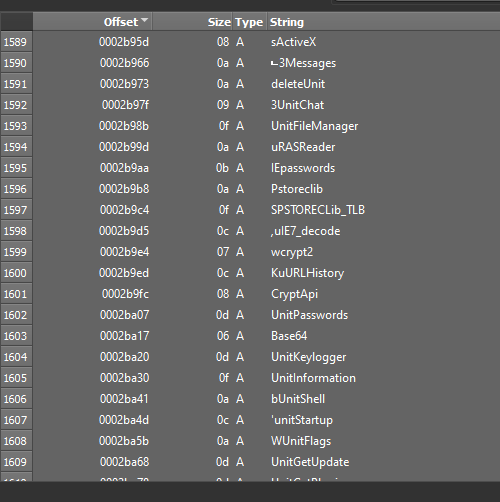The image size is (500, 502).
Task: Select the UnitGetUpdate string entry
Action: point(310,462)
